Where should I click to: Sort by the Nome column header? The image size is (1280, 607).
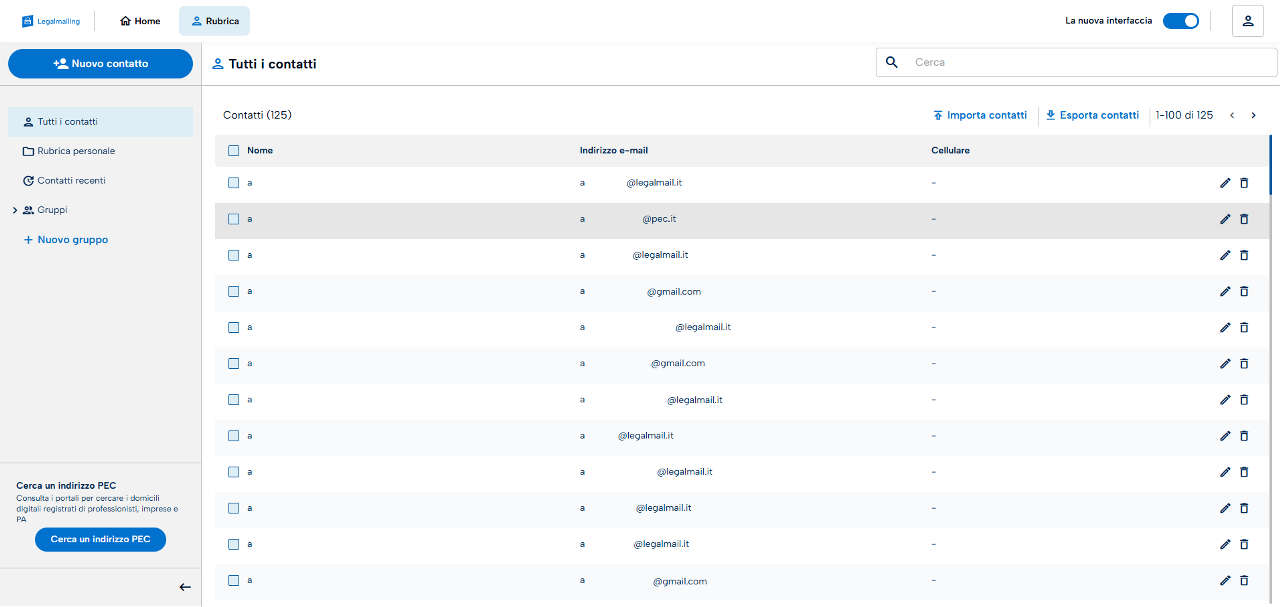pyautogui.click(x=260, y=151)
